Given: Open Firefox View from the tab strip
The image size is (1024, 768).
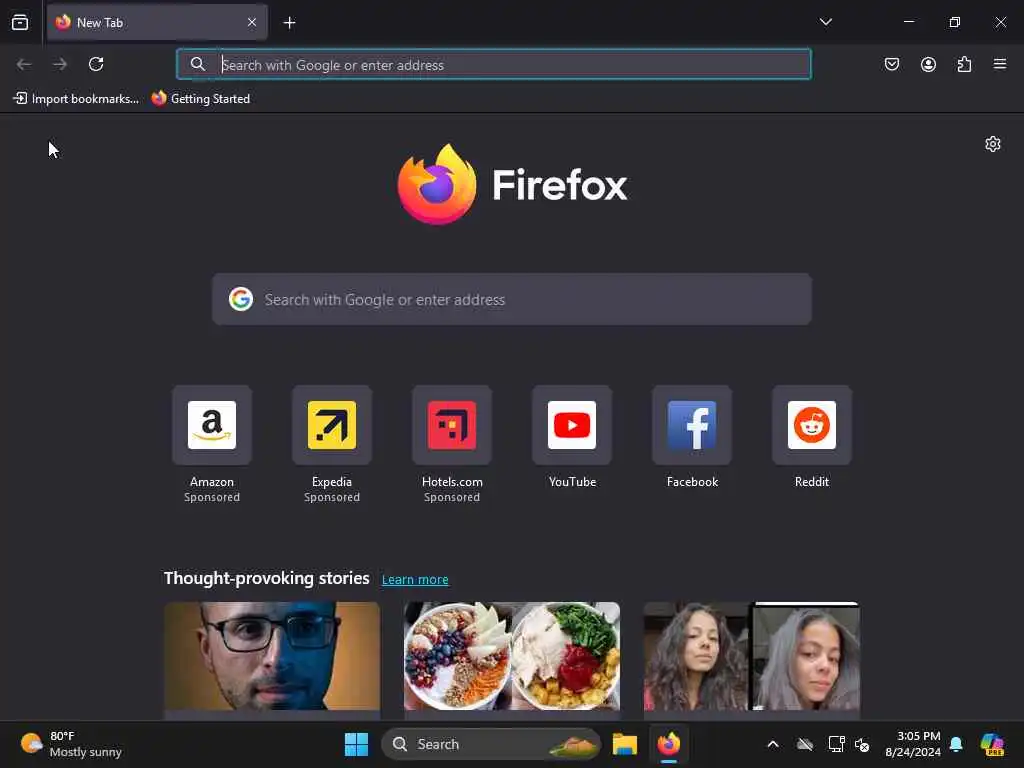Looking at the screenshot, I should (x=20, y=22).
